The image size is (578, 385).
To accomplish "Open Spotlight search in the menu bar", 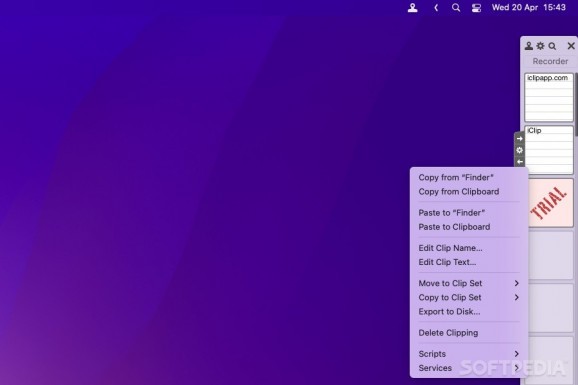I will (456, 8).
